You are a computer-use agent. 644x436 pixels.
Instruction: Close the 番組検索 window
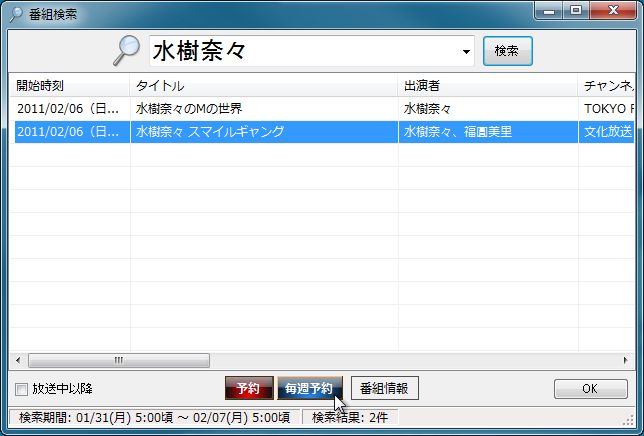(x=614, y=11)
